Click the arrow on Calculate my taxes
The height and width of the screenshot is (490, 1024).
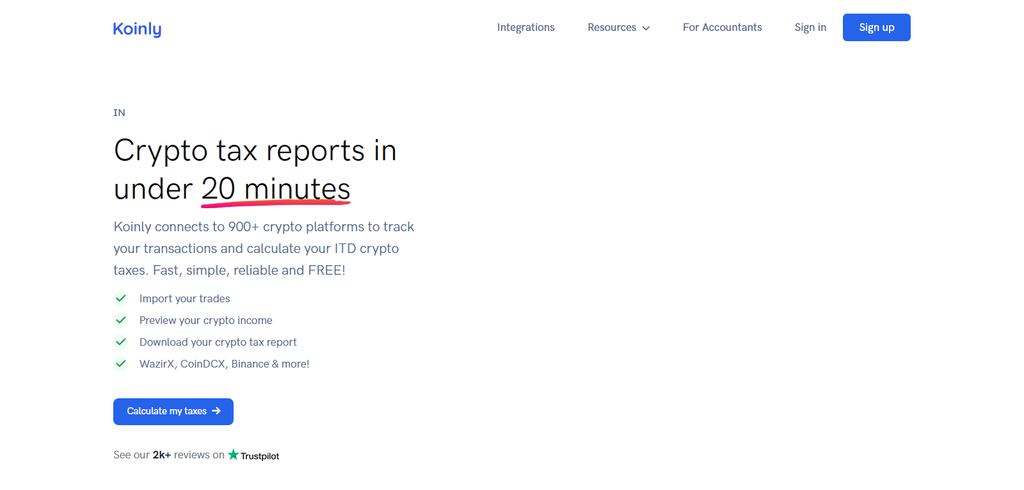[x=216, y=411]
